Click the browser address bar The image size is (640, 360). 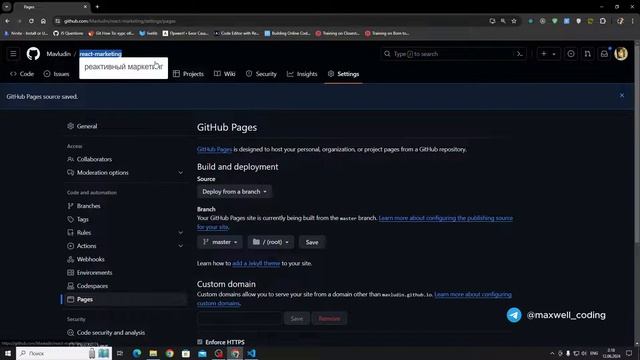269,21
